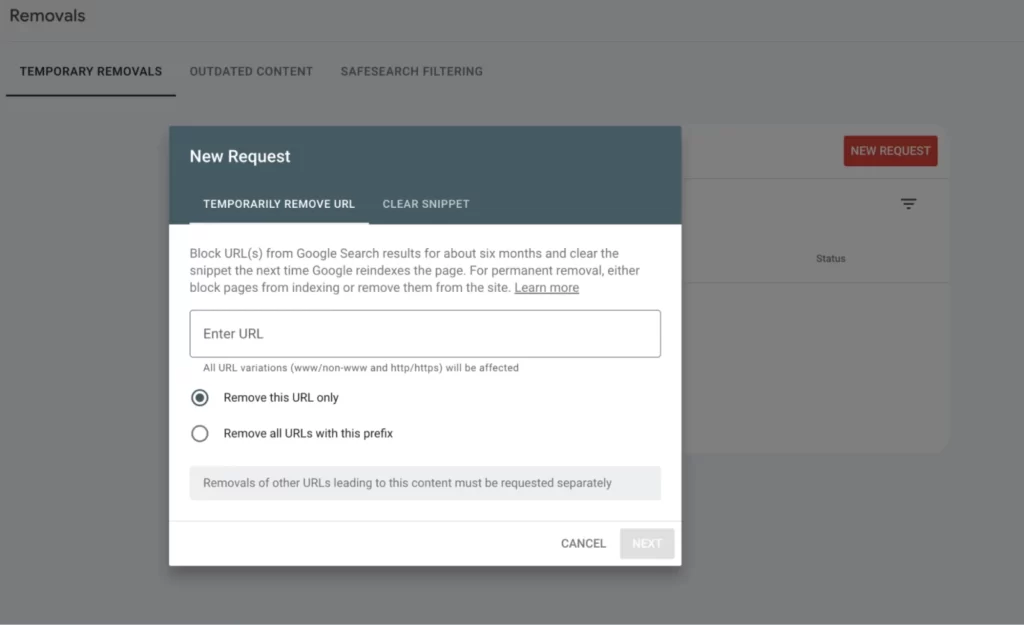This screenshot has width=1024, height=625.
Task: Cancel the new request dialog
Action: 583,544
